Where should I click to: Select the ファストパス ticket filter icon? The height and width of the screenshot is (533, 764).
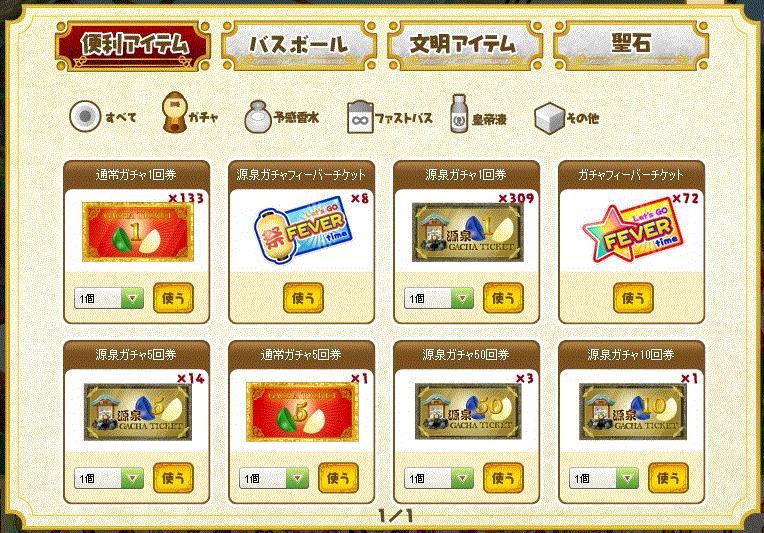click(x=360, y=117)
